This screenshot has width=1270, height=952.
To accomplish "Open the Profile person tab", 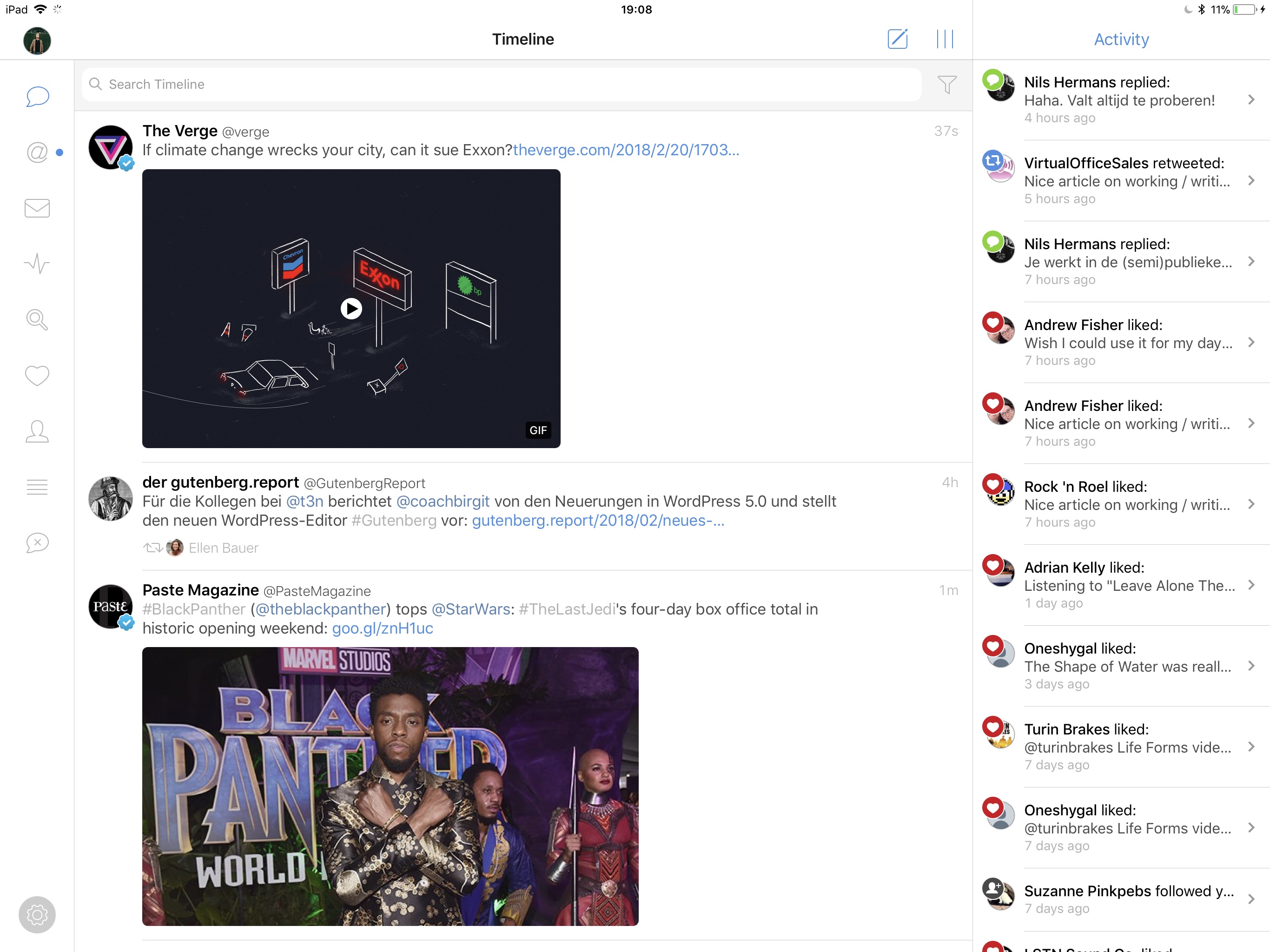I will point(37,431).
